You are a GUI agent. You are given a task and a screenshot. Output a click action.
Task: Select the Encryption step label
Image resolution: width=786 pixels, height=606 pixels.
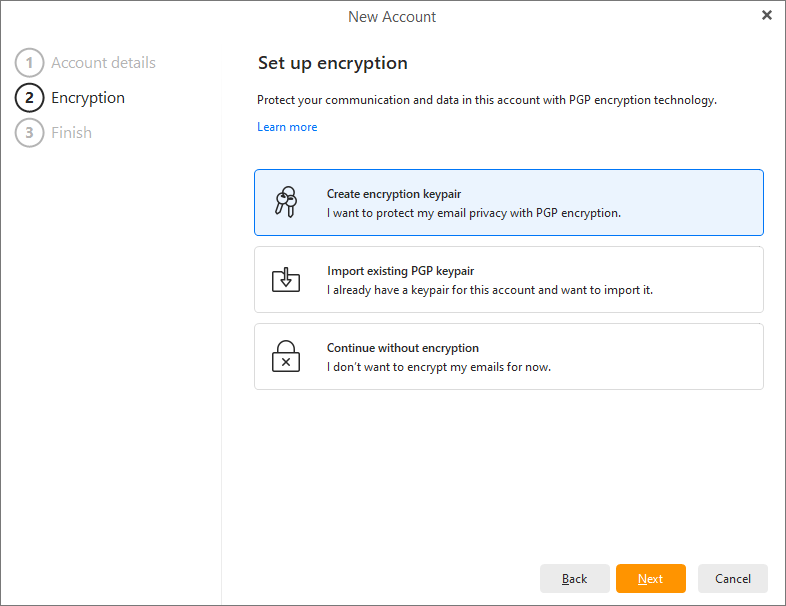pyautogui.click(x=88, y=98)
